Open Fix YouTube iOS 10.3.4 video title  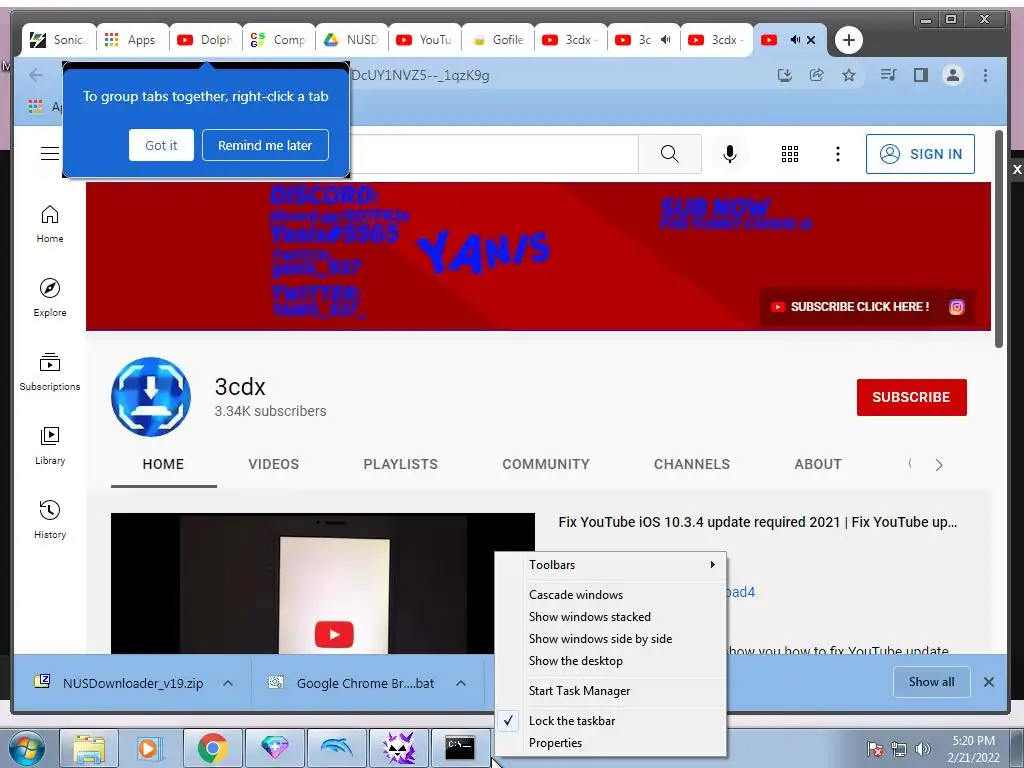758,522
